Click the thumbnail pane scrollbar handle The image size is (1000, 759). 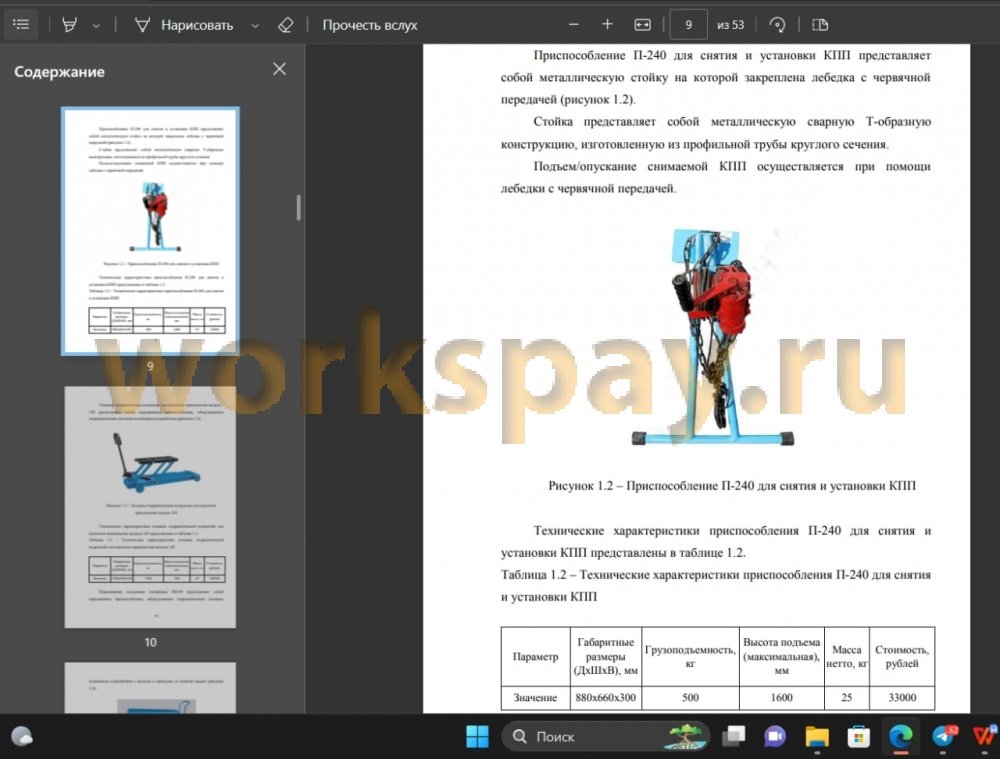tap(298, 207)
